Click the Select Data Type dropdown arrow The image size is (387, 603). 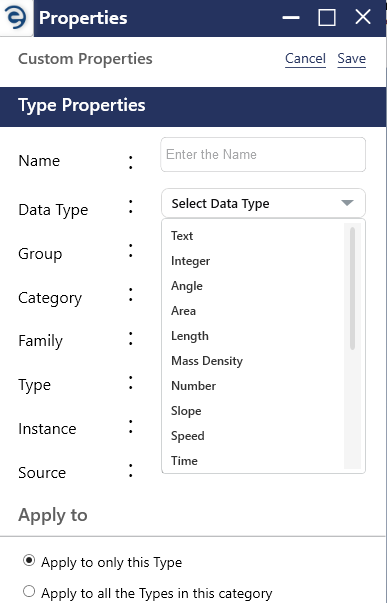coord(347,203)
